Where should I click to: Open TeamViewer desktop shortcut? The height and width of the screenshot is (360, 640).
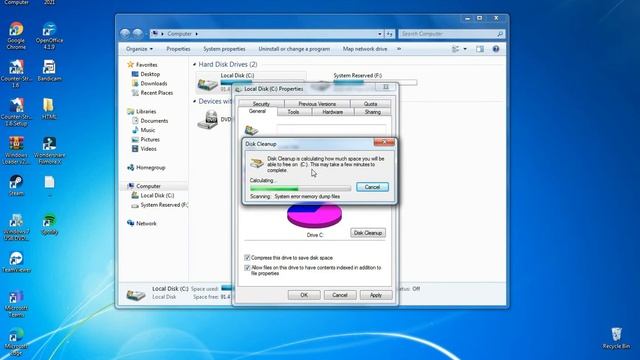click(16, 262)
